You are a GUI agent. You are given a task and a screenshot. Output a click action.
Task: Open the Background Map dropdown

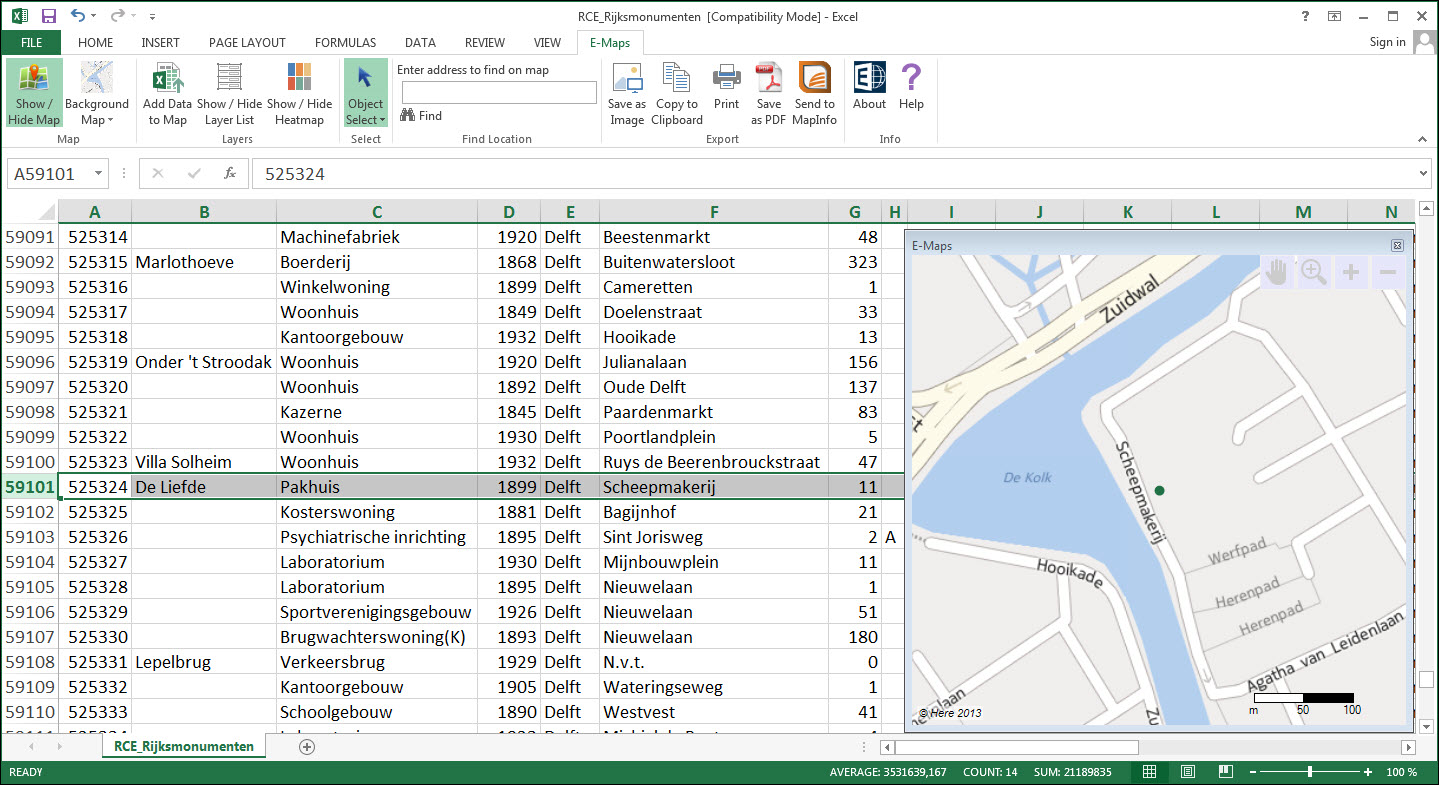97,94
